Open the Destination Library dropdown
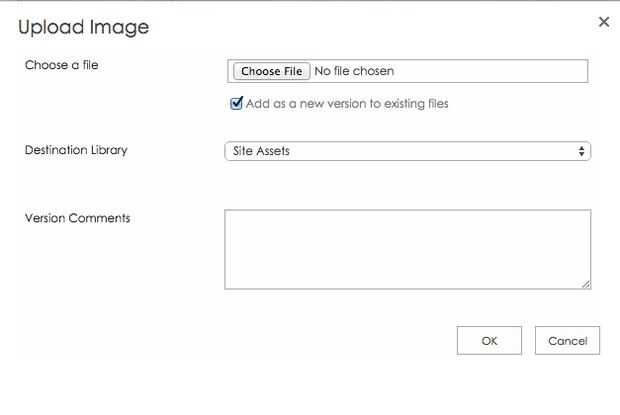This screenshot has width=620, height=415. (x=407, y=151)
